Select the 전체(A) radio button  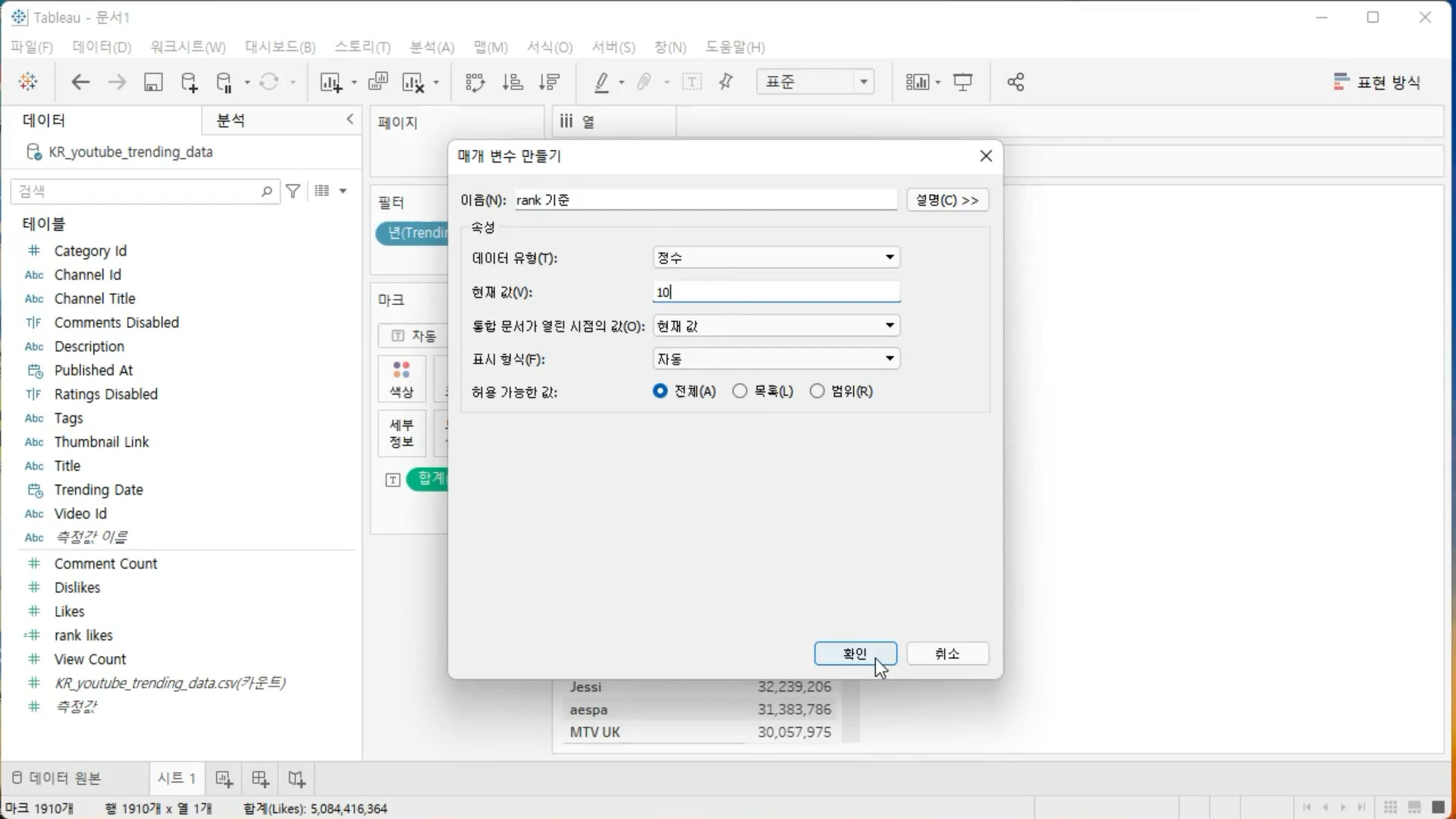click(661, 391)
